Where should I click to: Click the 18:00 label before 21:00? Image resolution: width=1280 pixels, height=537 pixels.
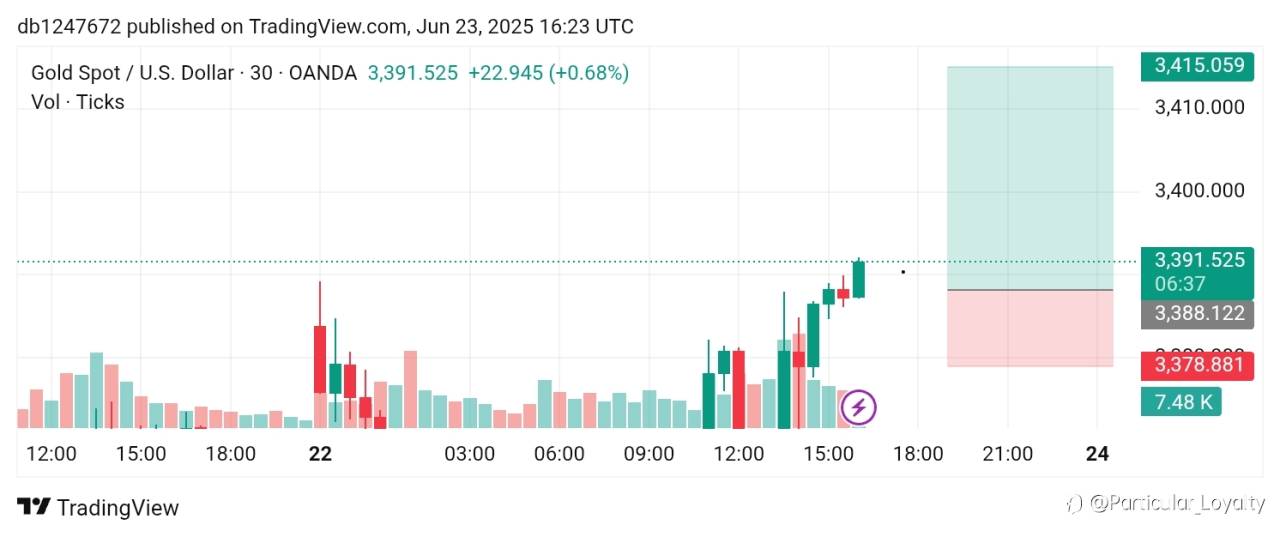pyautogui.click(x=918, y=454)
